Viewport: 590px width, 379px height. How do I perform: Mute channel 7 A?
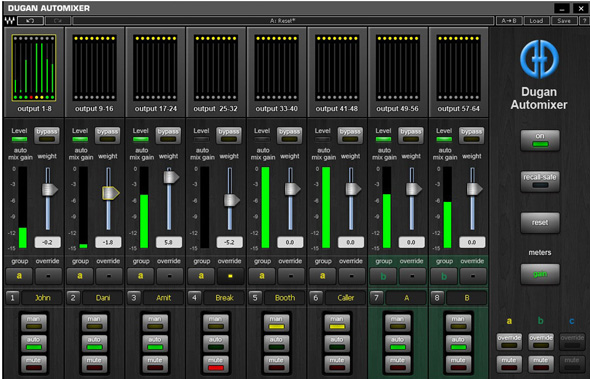click(397, 364)
